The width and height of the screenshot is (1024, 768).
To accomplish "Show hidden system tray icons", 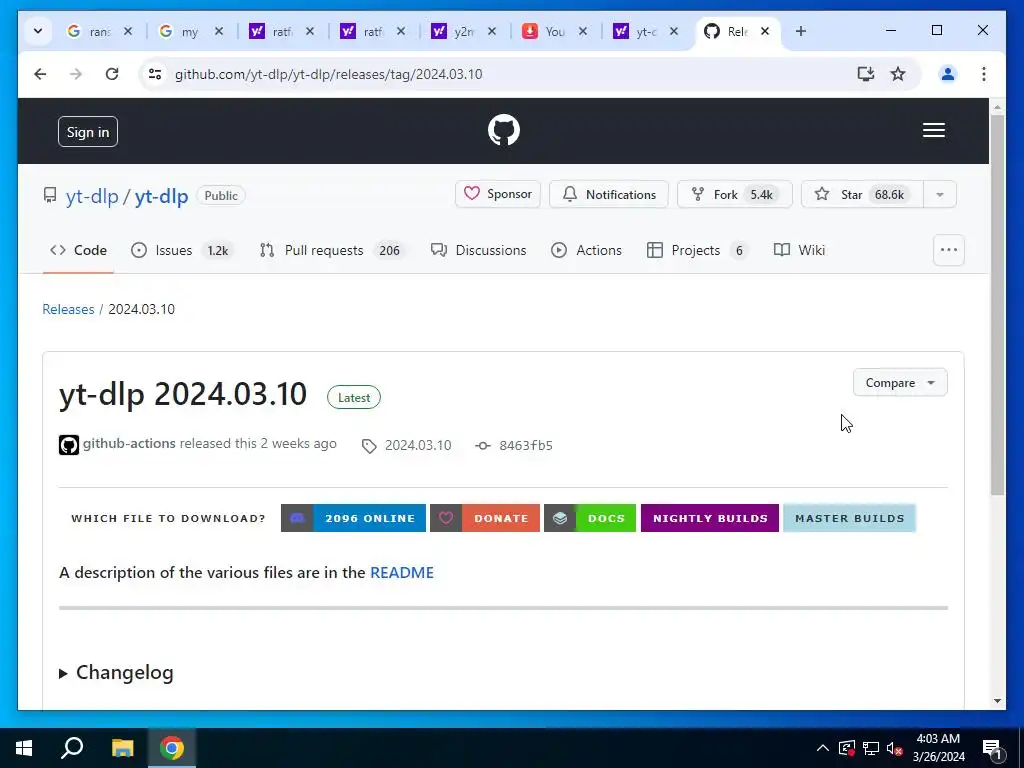I will pos(823,748).
